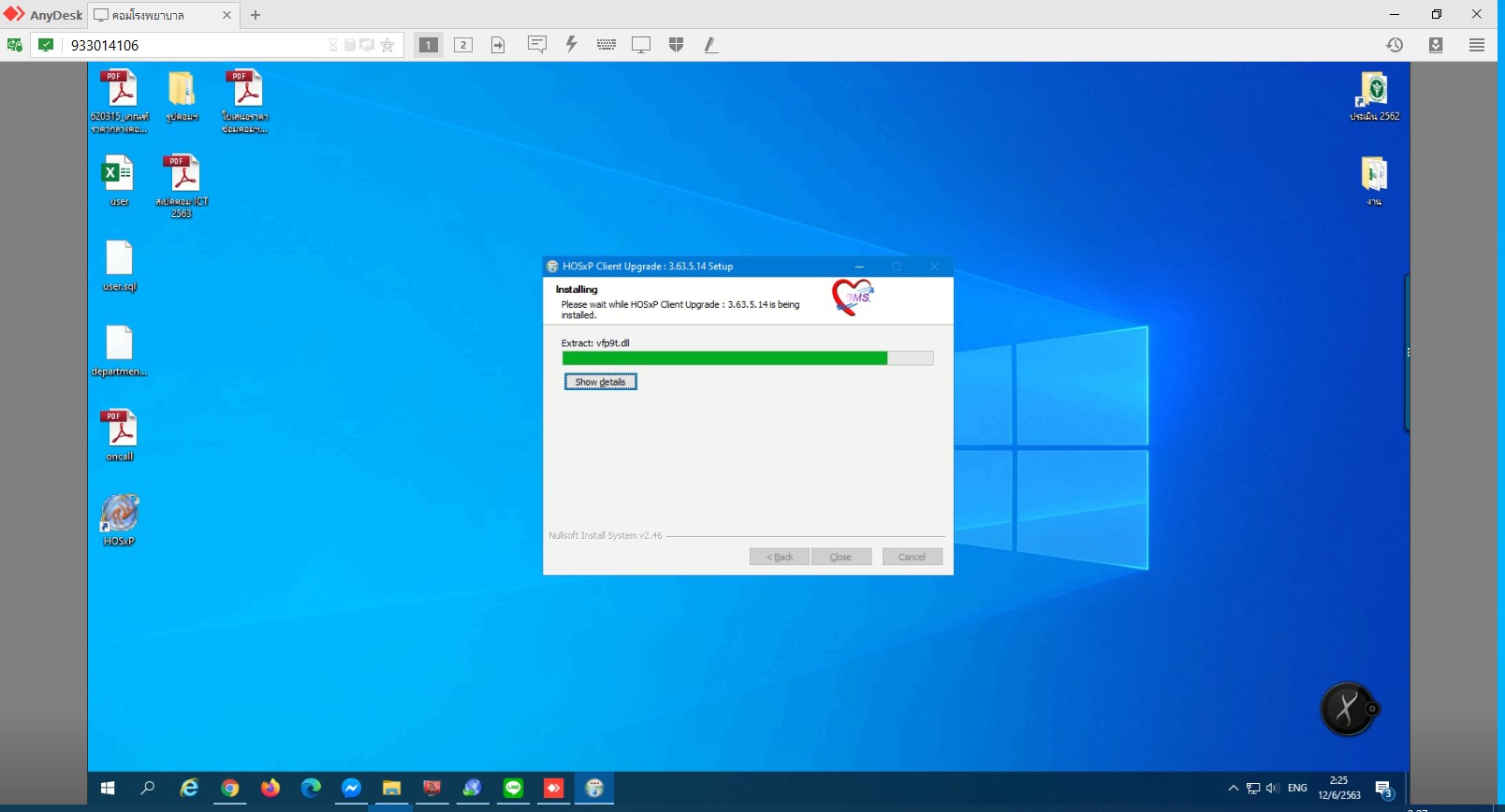Click the AnyDesk right-edge panel handle
Screen dimensions: 1505x812
click(x=1408, y=353)
